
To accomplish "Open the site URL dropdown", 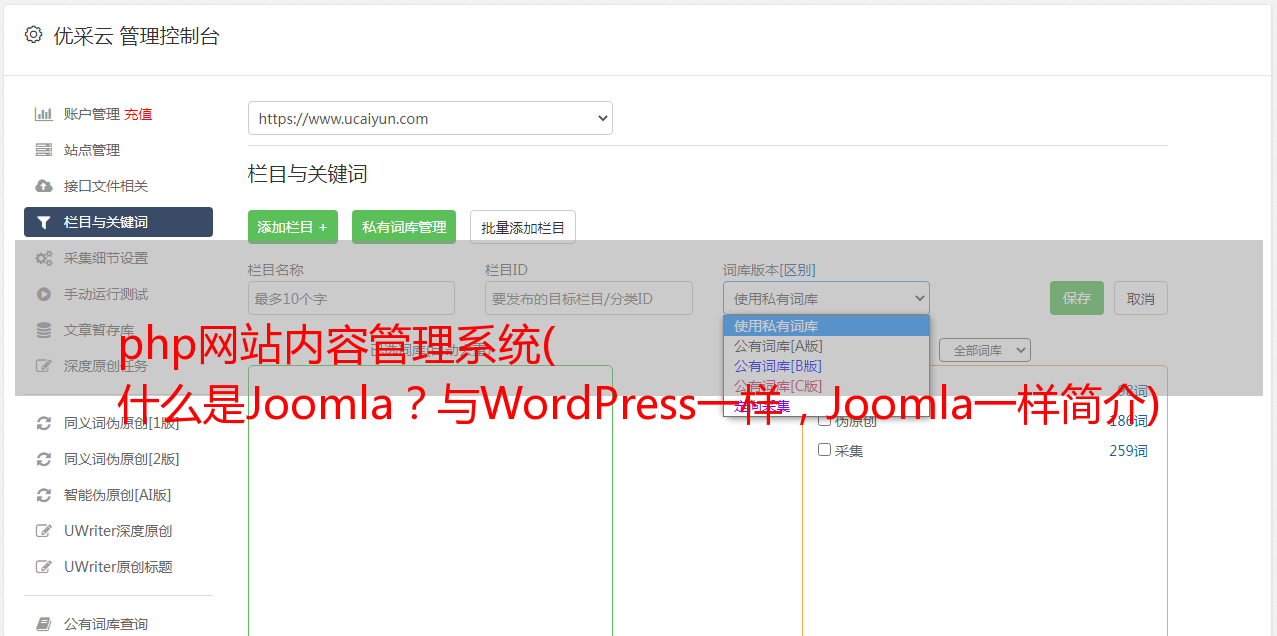I will (x=430, y=118).
